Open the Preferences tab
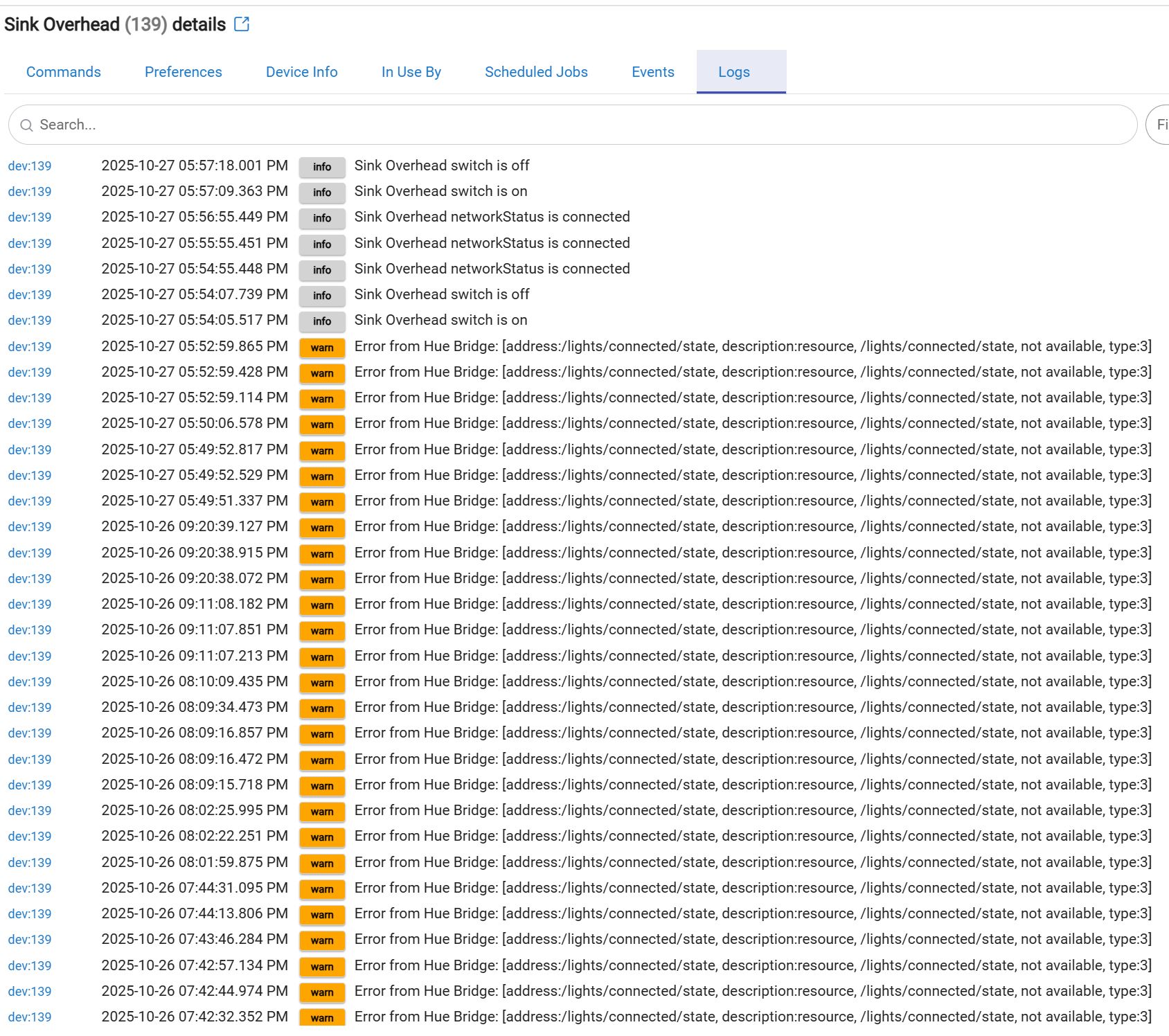The width and height of the screenshot is (1169, 1036). (x=184, y=72)
